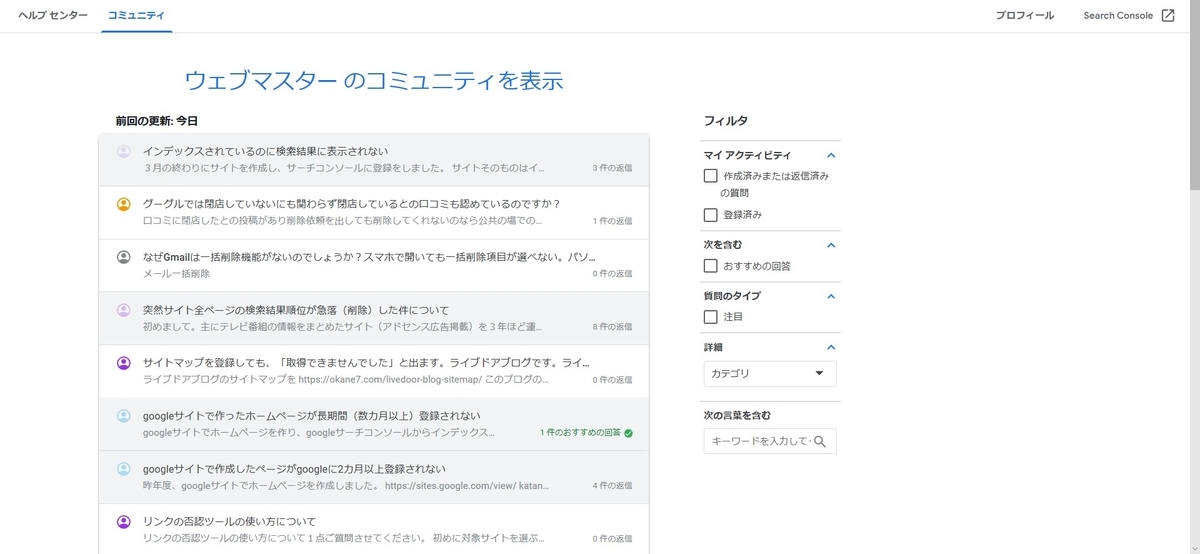Image resolution: width=1200 pixels, height=554 pixels.
Task: Open googleサイトで作ったホームページ thread
Action: [x=374, y=425]
